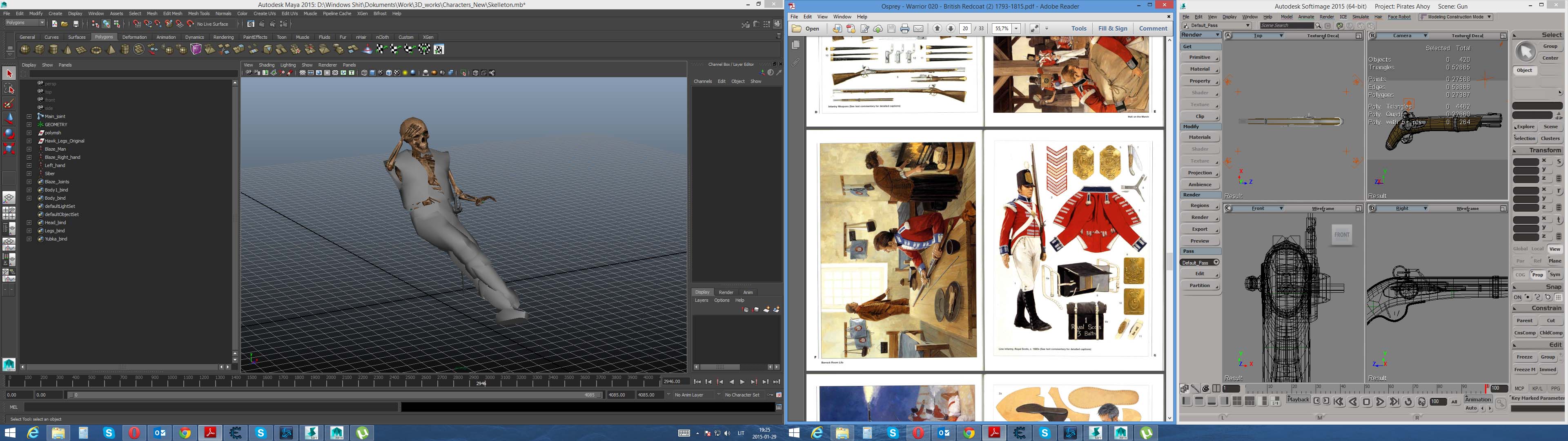Click the Open scene folder icon in Maya
This screenshot has height=441, width=1568.
pyautogui.click(x=65, y=24)
